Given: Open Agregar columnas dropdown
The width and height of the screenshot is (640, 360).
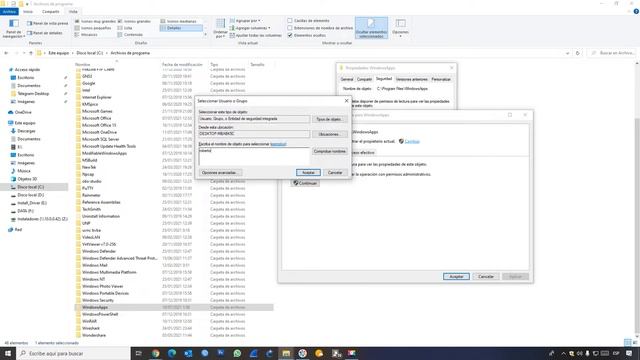Looking at the screenshot, I should point(250,28).
